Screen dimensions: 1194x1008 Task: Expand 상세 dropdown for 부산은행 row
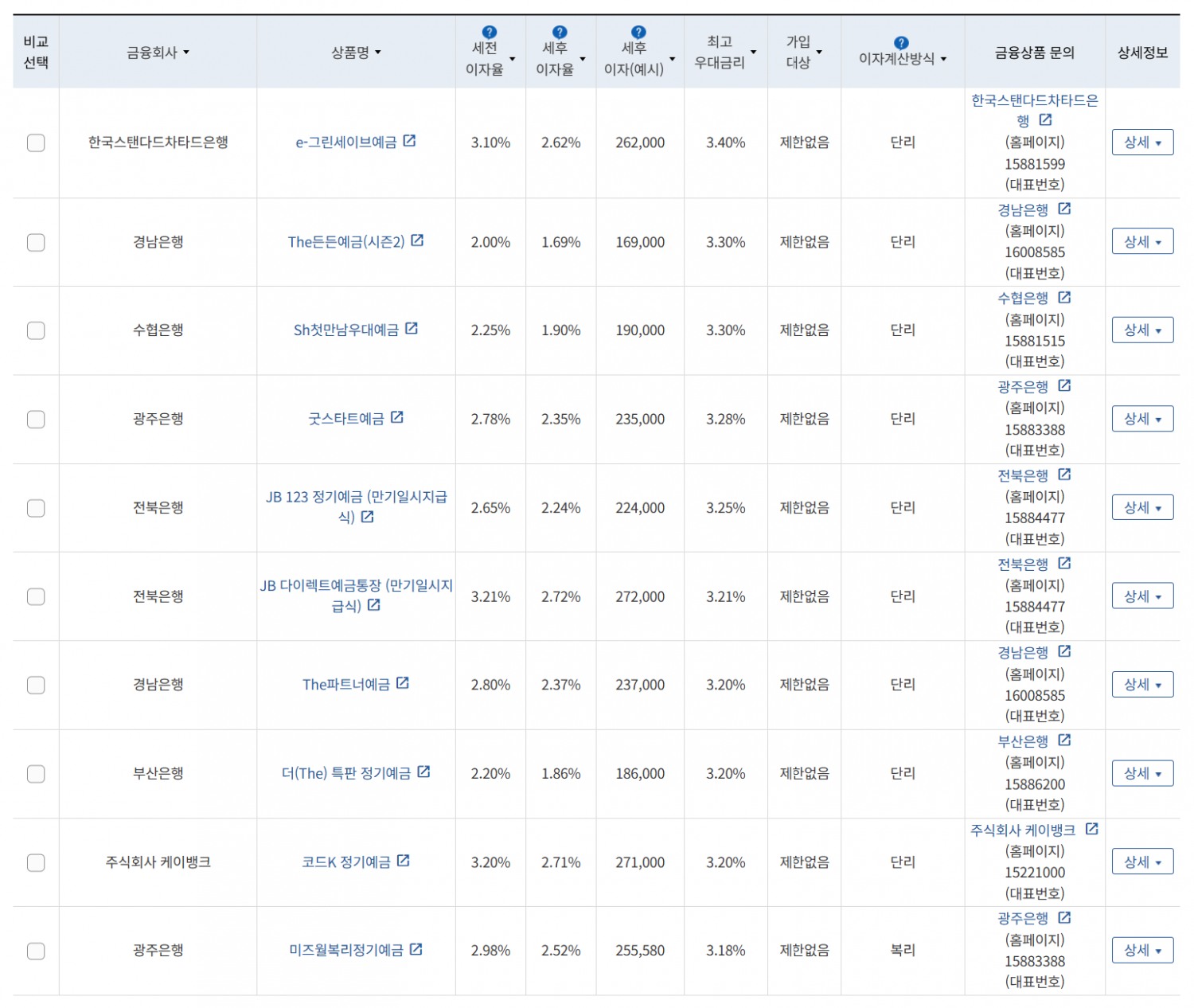[x=1142, y=773]
